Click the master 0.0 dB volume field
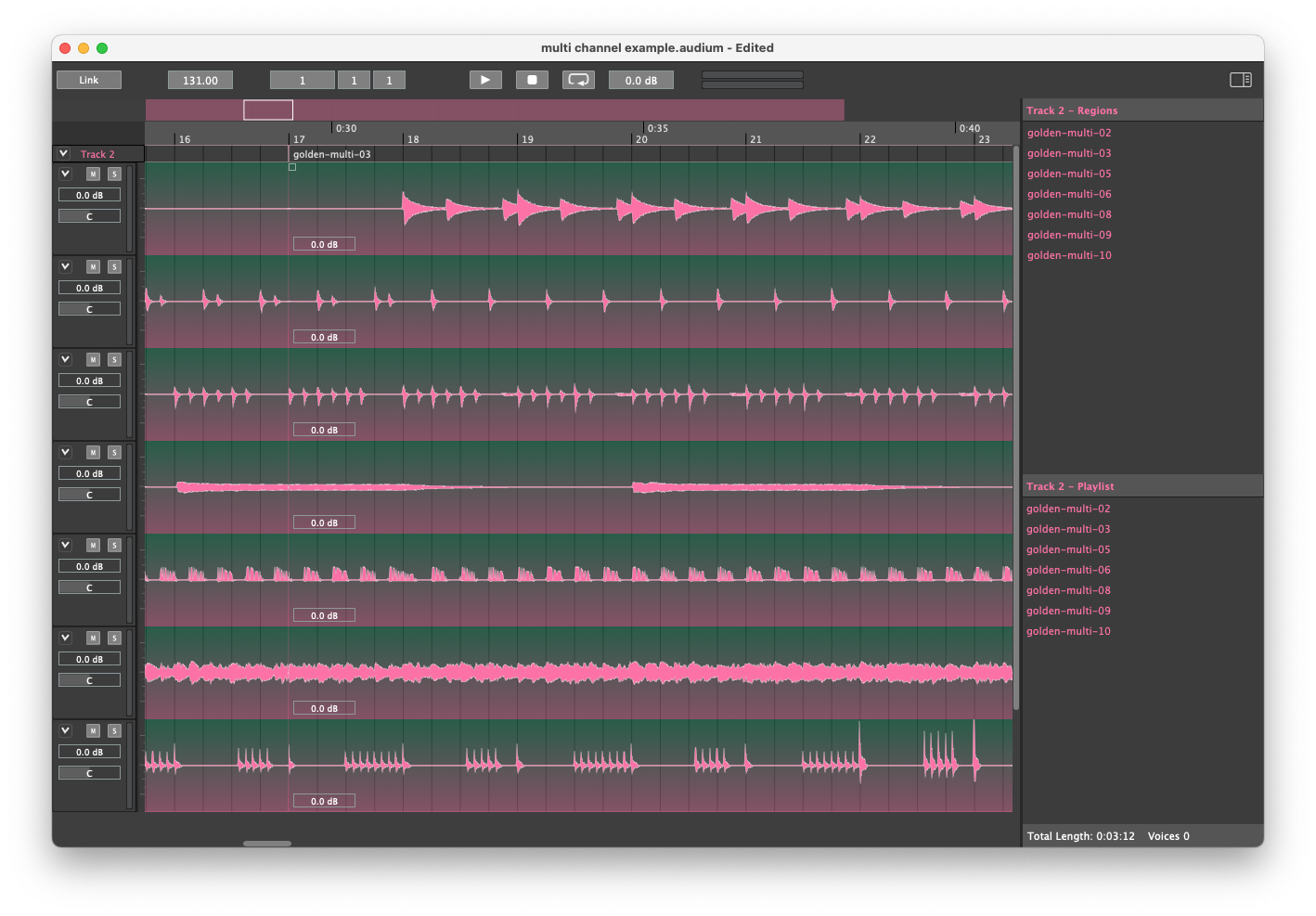 640,81
